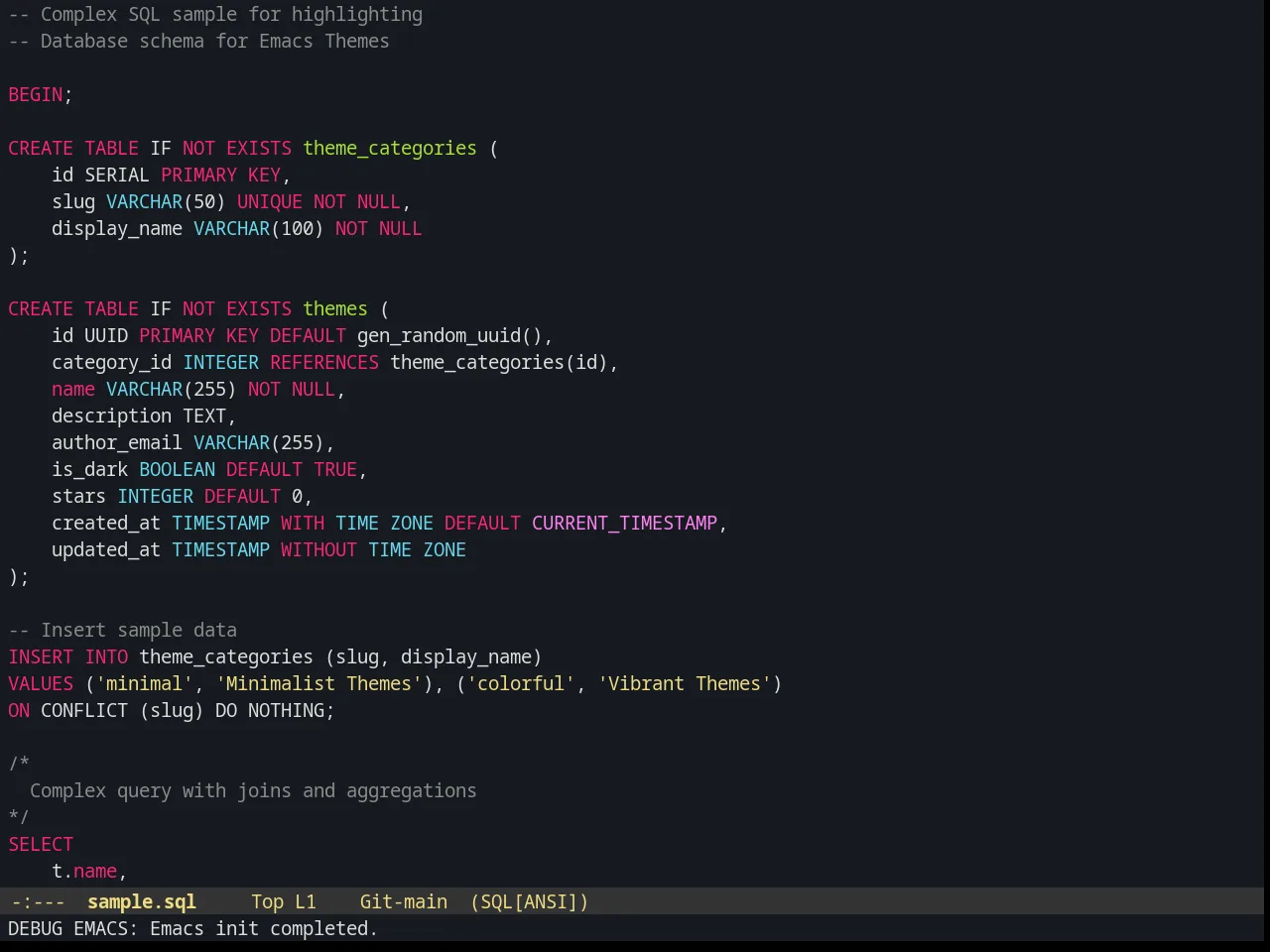Click the 'name' column in themes table
Screen dimensions: 1270x952
[73, 389]
